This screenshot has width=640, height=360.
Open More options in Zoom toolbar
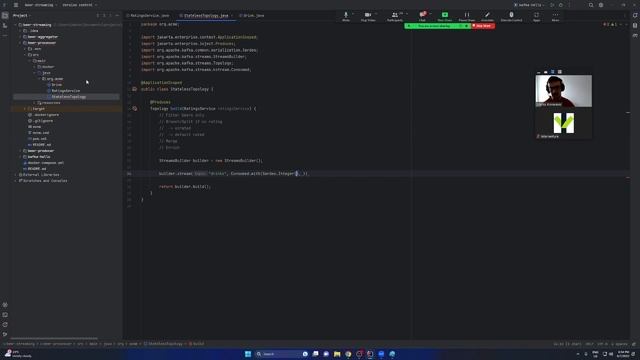point(556,16)
